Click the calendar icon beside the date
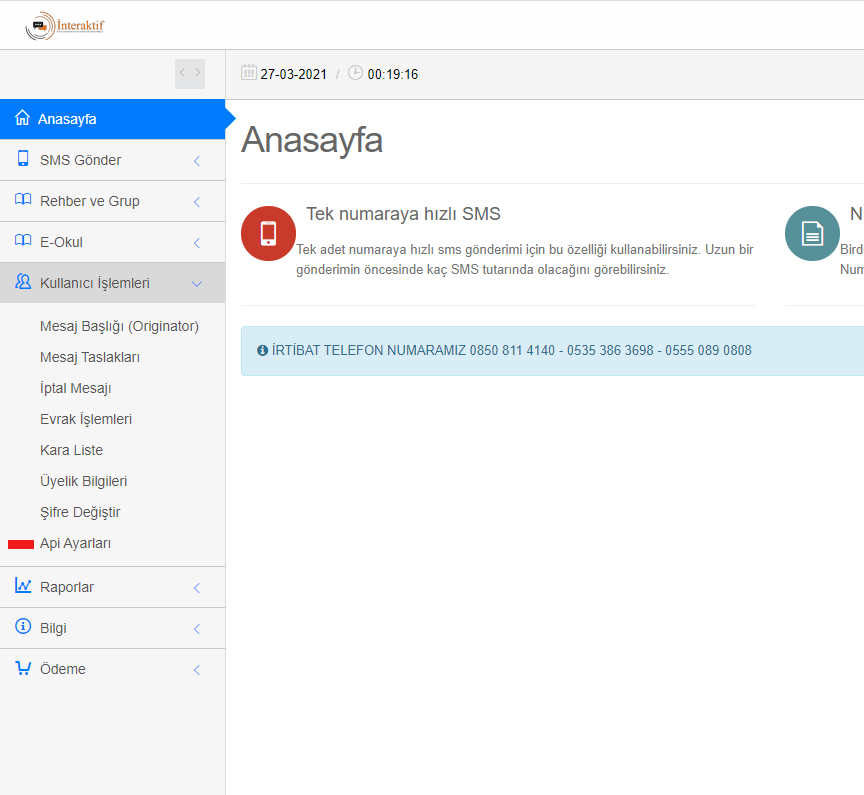This screenshot has width=864, height=795. [x=249, y=73]
